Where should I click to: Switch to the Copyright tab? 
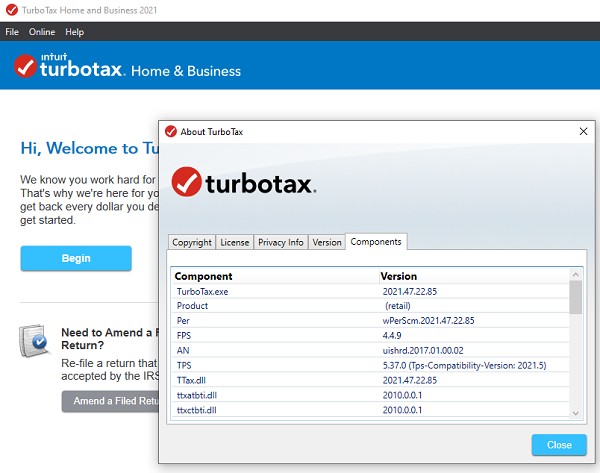[192, 242]
